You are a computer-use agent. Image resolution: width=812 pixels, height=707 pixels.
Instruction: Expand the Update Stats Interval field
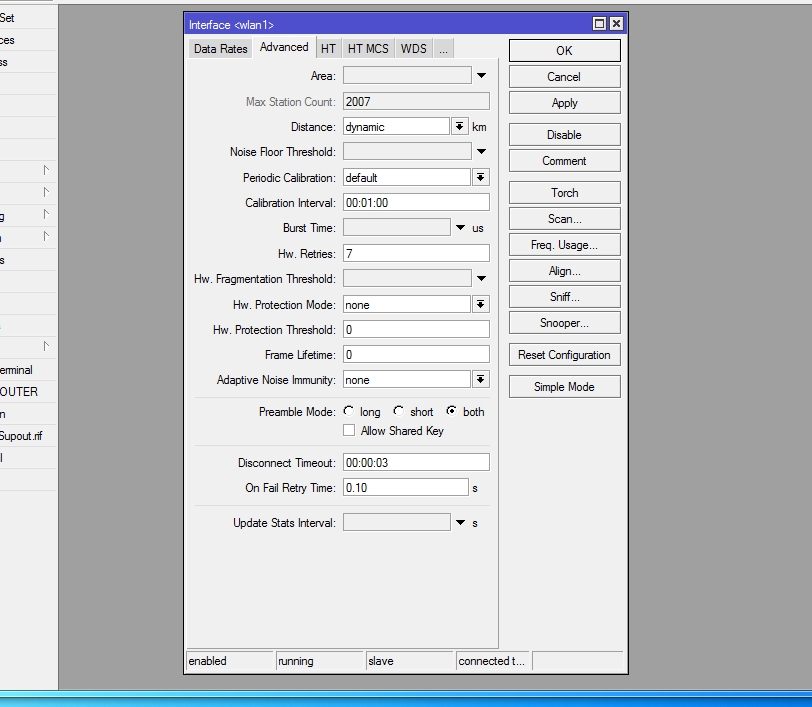coord(461,523)
